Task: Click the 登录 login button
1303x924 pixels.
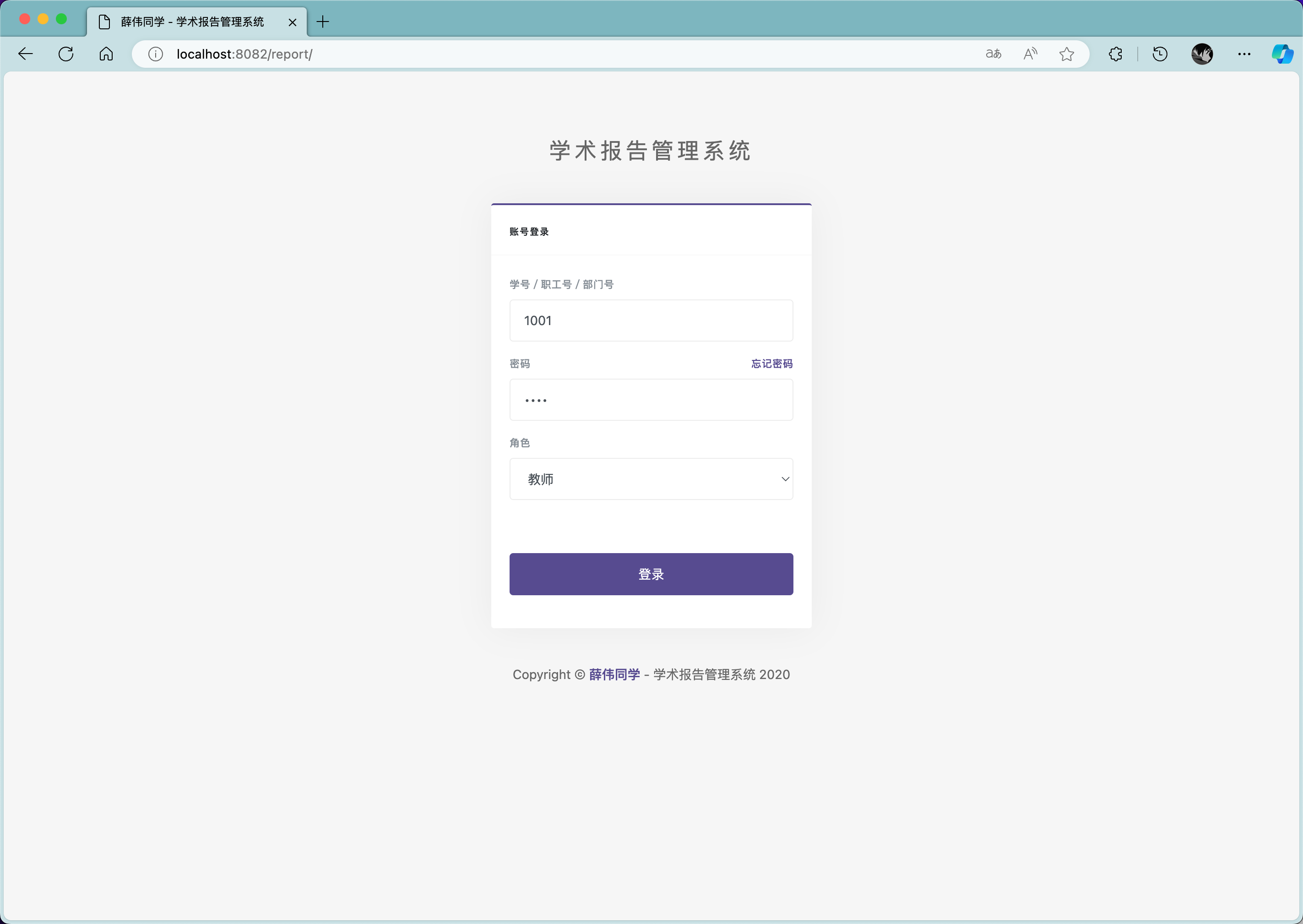Action: click(x=651, y=574)
